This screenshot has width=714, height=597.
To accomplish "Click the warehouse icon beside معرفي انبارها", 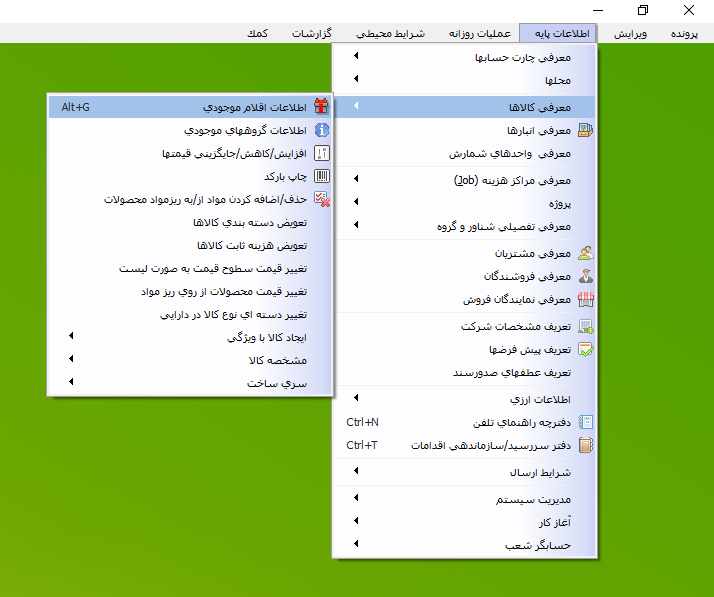I will click(586, 130).
